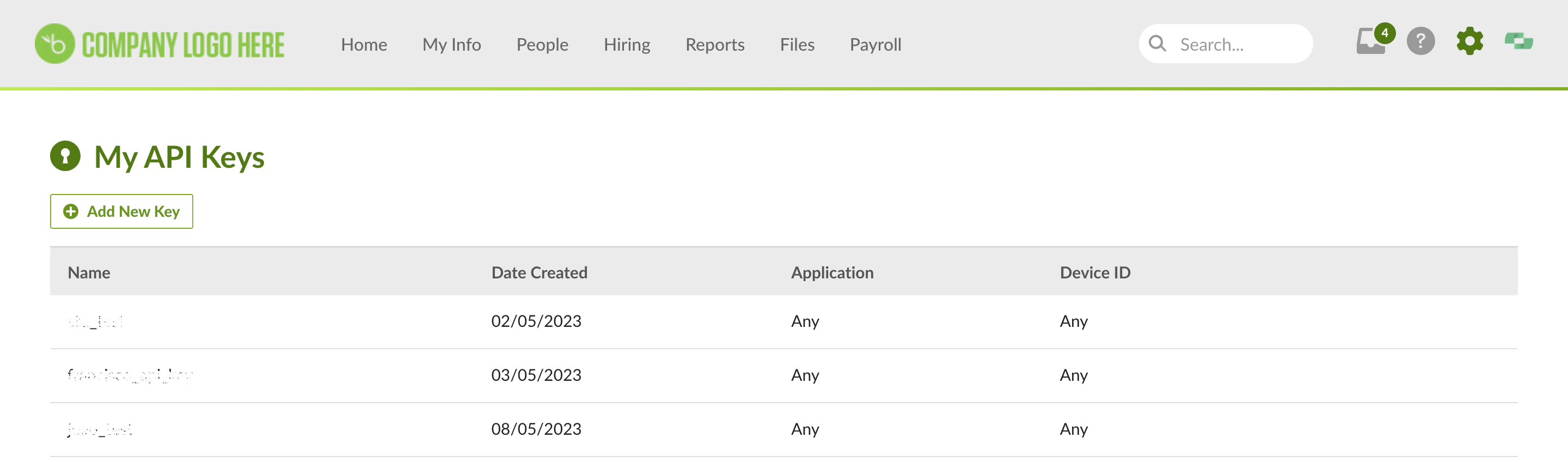This screenshot has height=462, width=1568.
Task: Click the company logo
Action: [160, 44]
